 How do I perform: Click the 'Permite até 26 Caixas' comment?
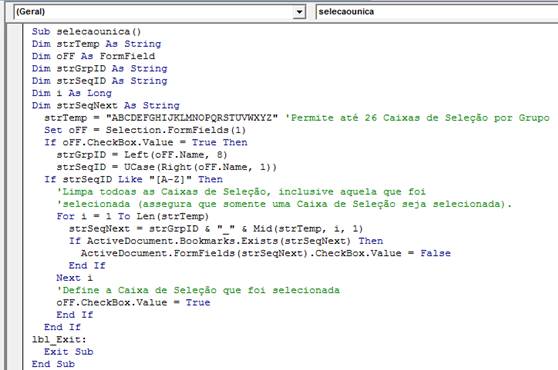[x=417, y=118]
